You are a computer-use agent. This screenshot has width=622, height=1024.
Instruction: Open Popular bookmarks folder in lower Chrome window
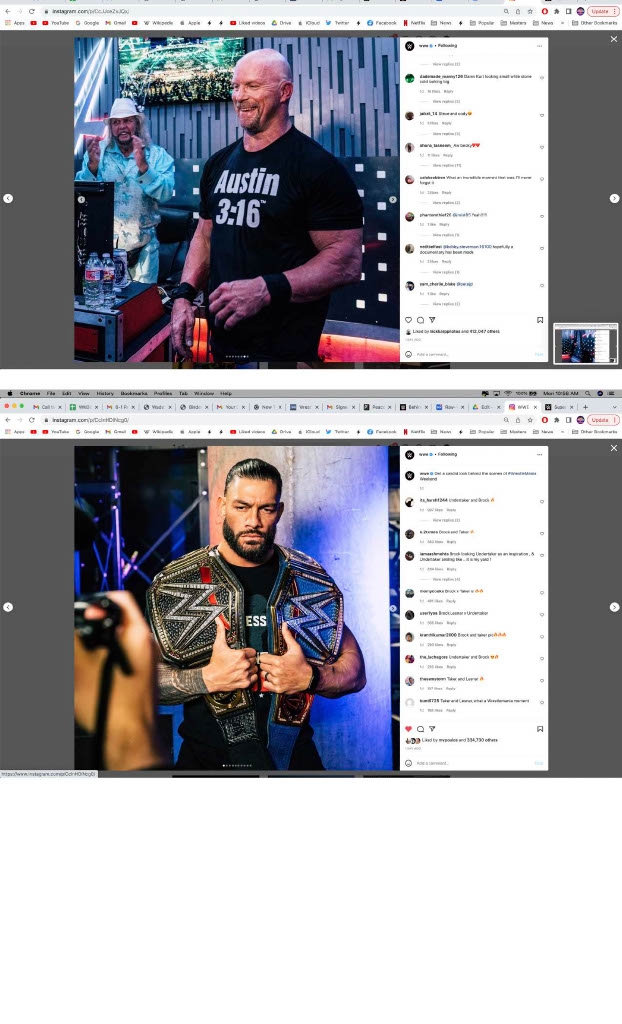click(x=483, y=432)
